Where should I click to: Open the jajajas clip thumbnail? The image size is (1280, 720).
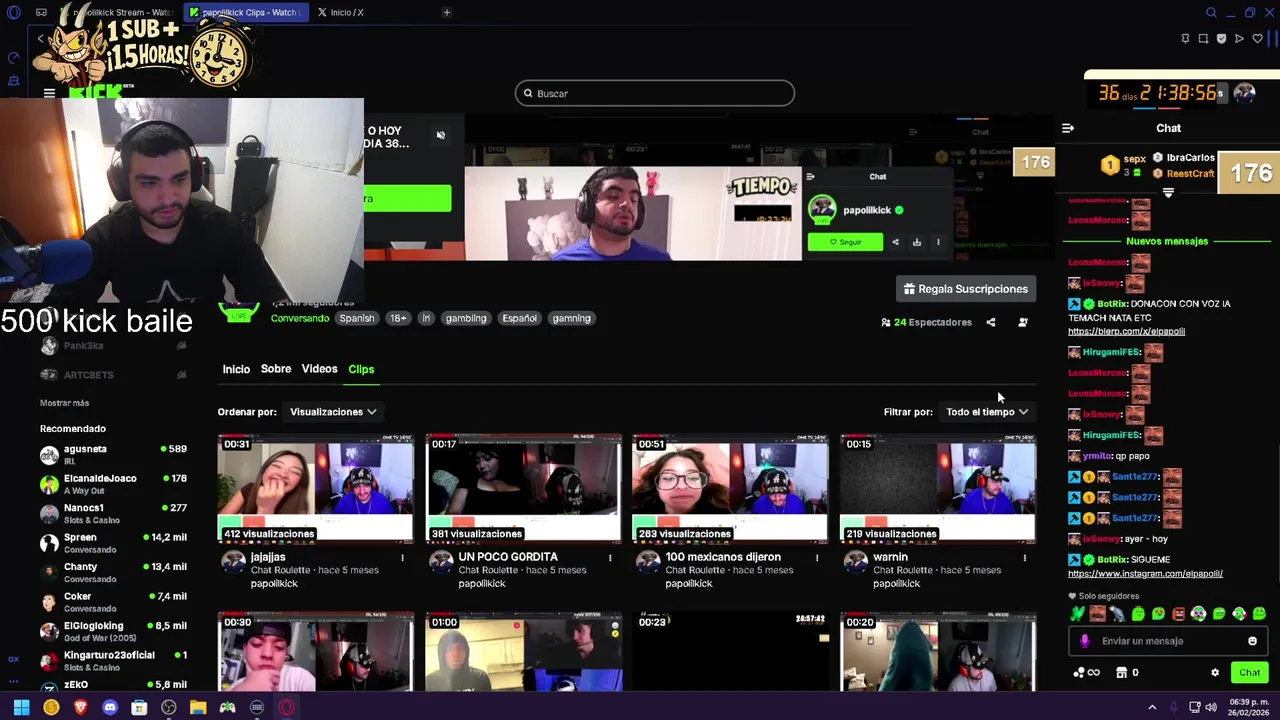point(316,488)
